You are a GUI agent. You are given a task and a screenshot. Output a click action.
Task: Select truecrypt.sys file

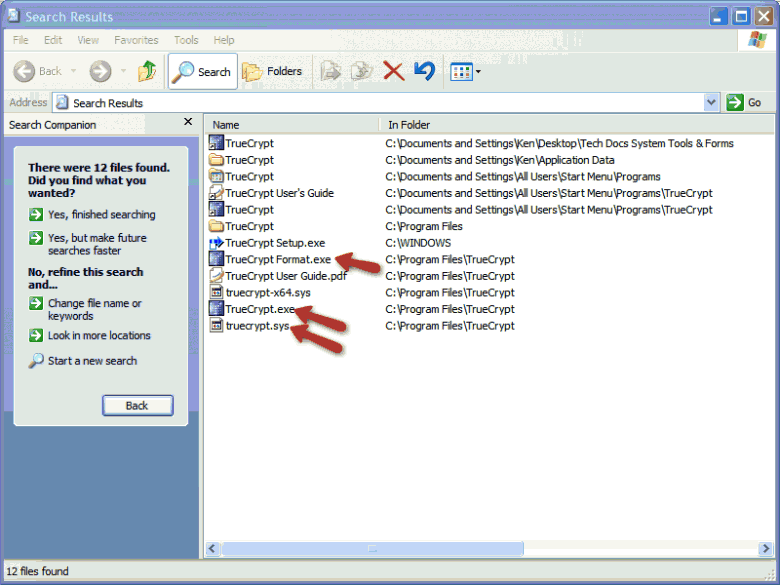coord(250,326)
